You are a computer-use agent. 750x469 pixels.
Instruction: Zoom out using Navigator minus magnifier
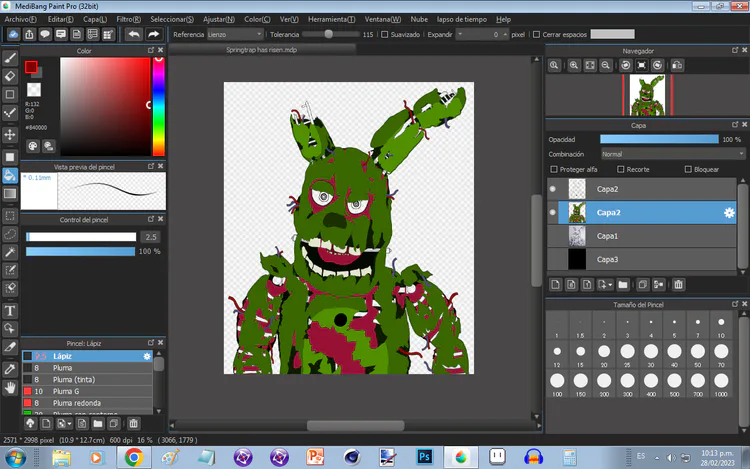click(606, 65)
